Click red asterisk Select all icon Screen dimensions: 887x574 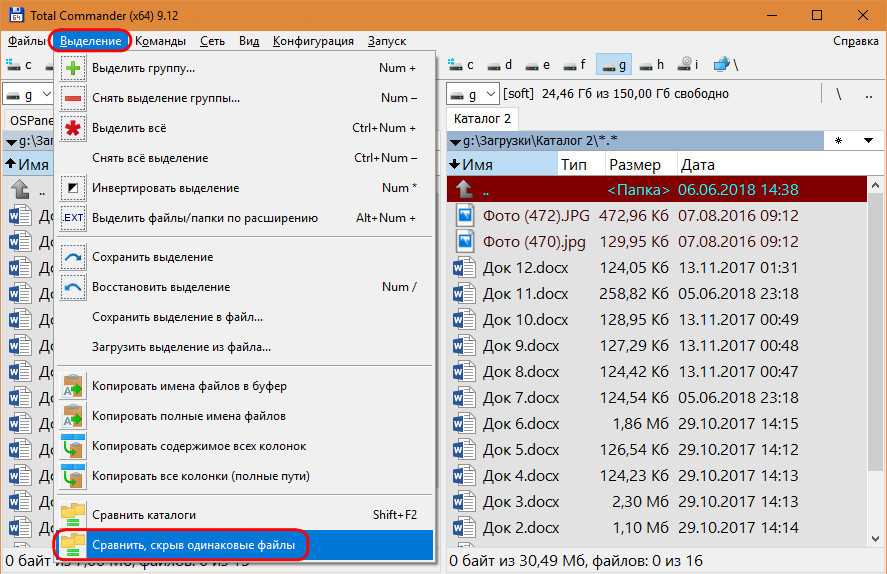tap(74, 128)
